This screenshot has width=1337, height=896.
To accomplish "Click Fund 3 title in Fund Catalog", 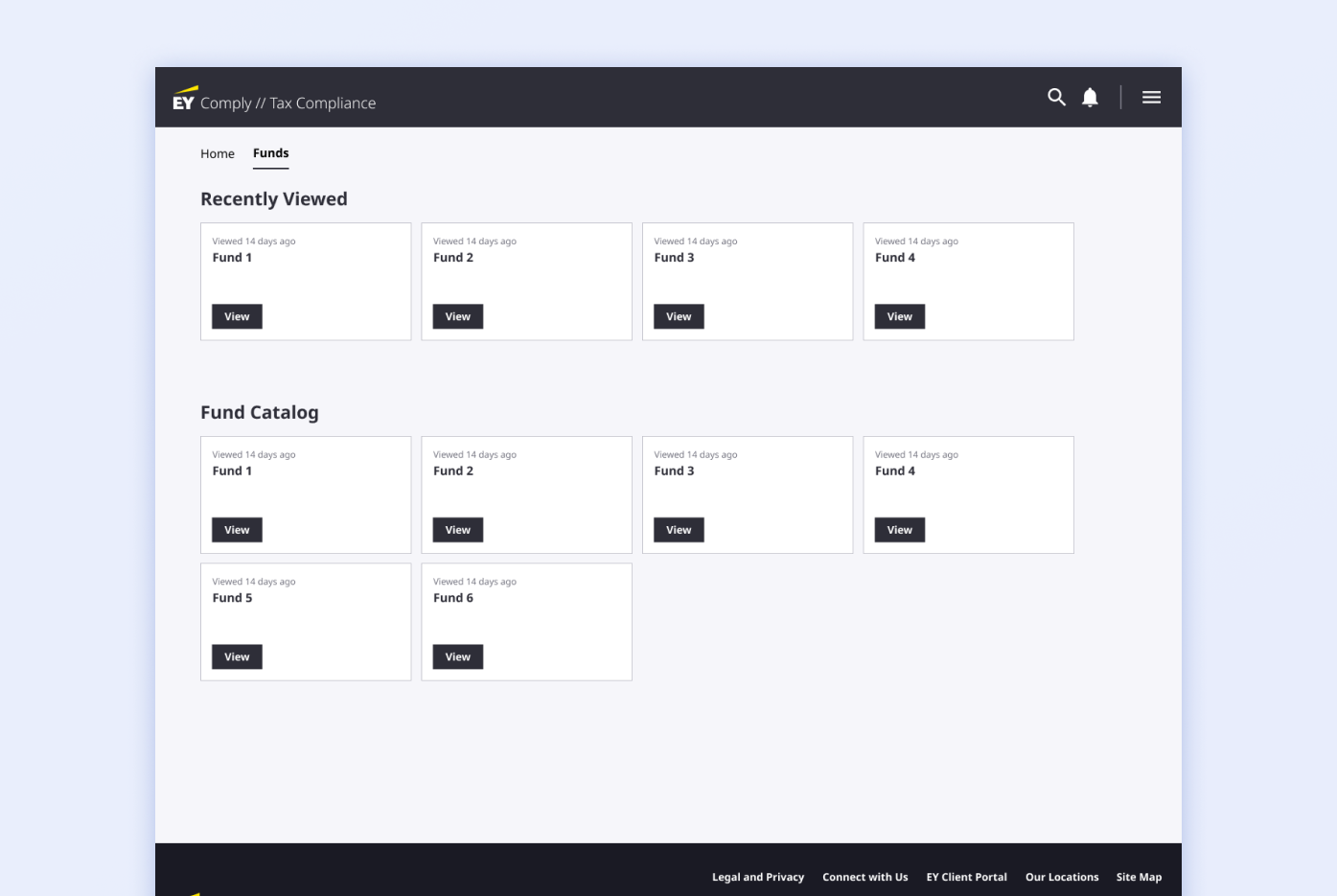I will [x=674, y=471].
